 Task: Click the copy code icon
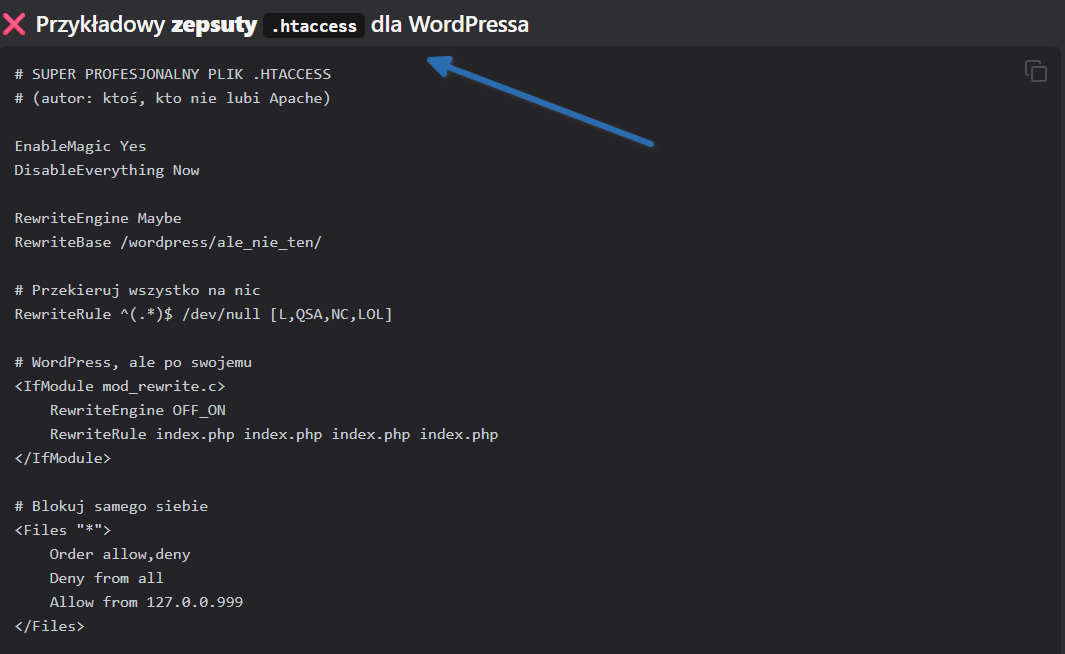1035,71
